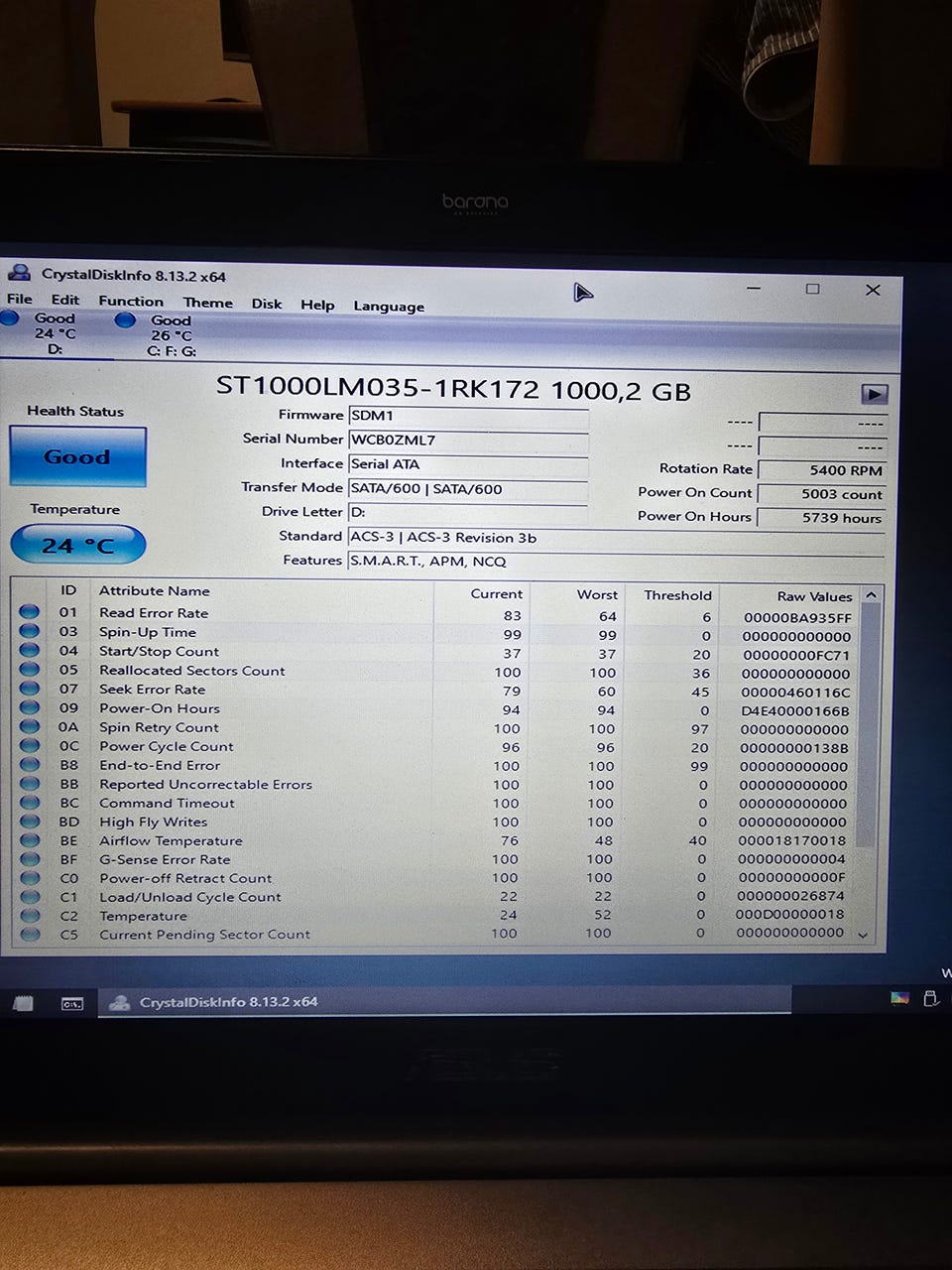Click the status circle for Read Error Rate

pos(30,612)
